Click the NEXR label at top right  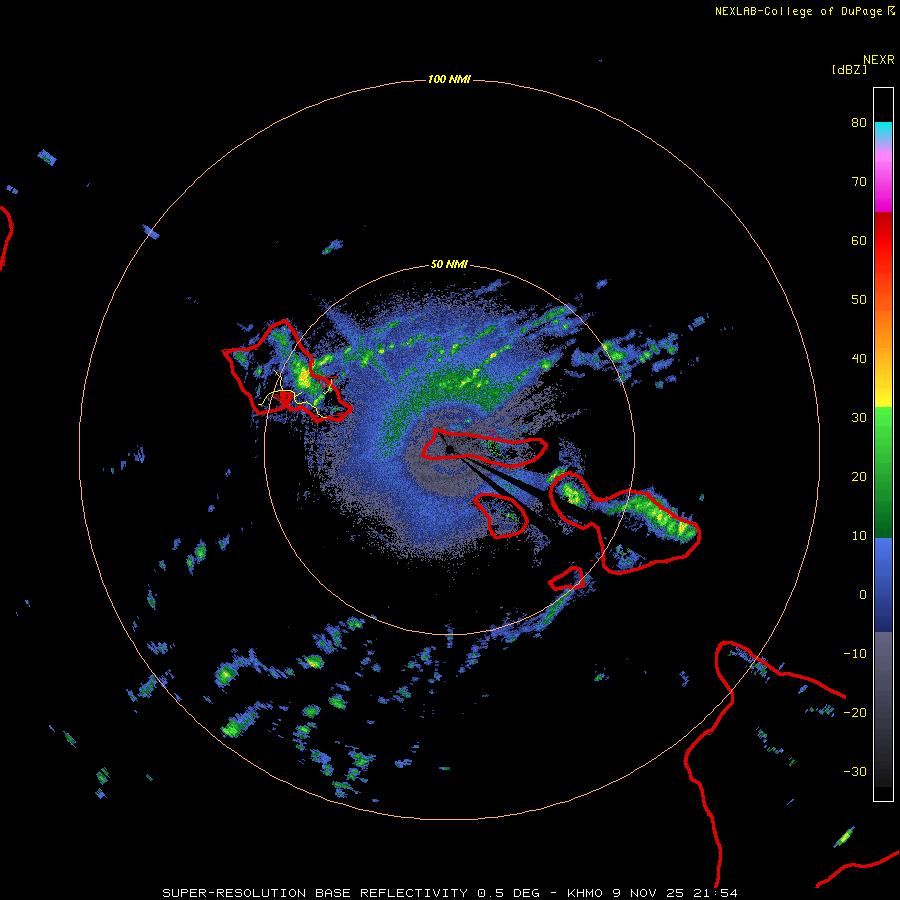click(x=879, y=60)
